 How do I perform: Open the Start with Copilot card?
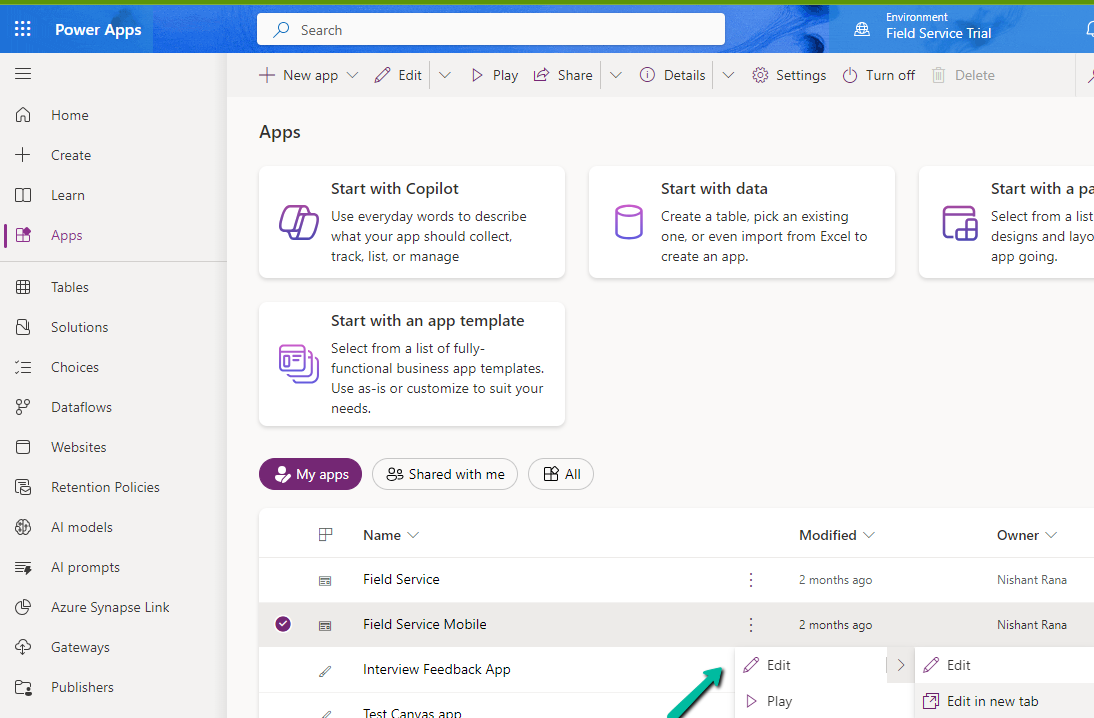pyautogui.click(x=411, y=222)
